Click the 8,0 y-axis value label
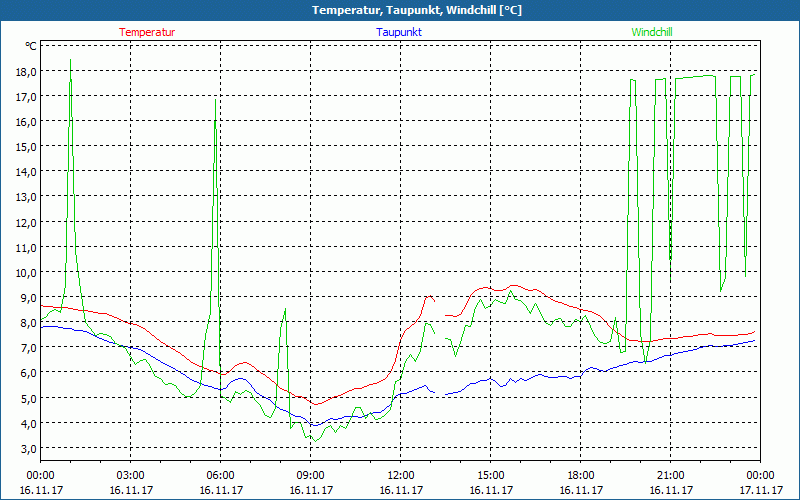 (28, 322)
